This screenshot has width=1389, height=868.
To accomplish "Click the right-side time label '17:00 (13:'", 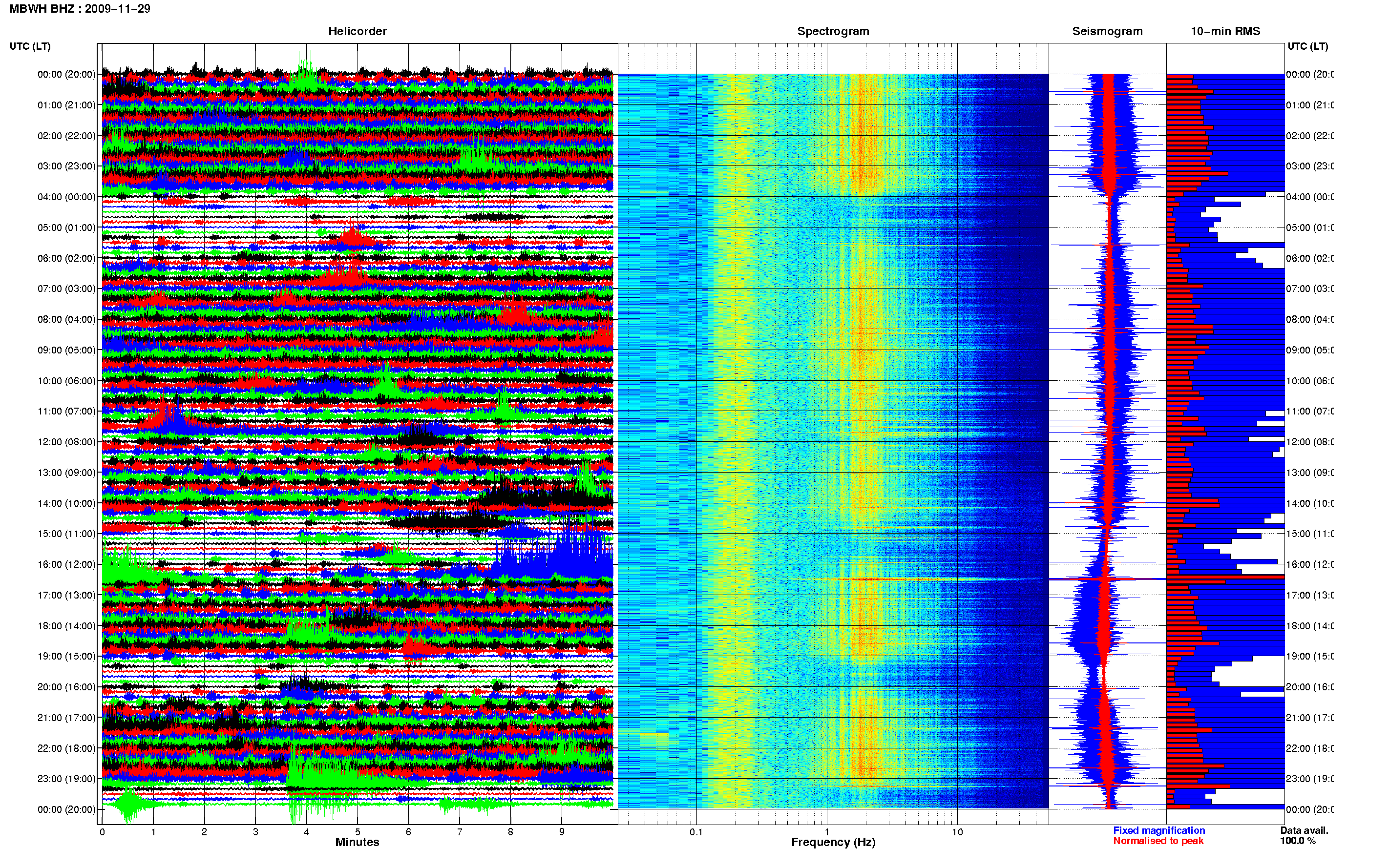I will tap(1310, 595).
